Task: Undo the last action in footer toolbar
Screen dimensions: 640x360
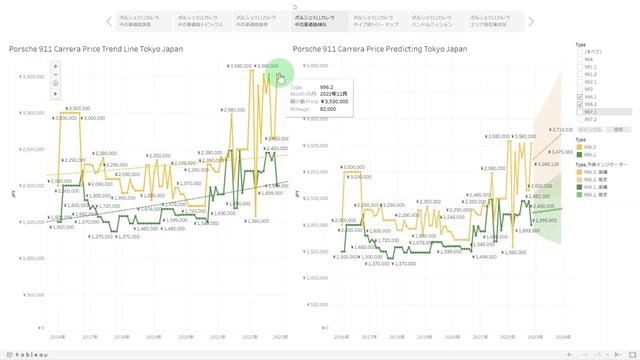Action: point(570,355)
